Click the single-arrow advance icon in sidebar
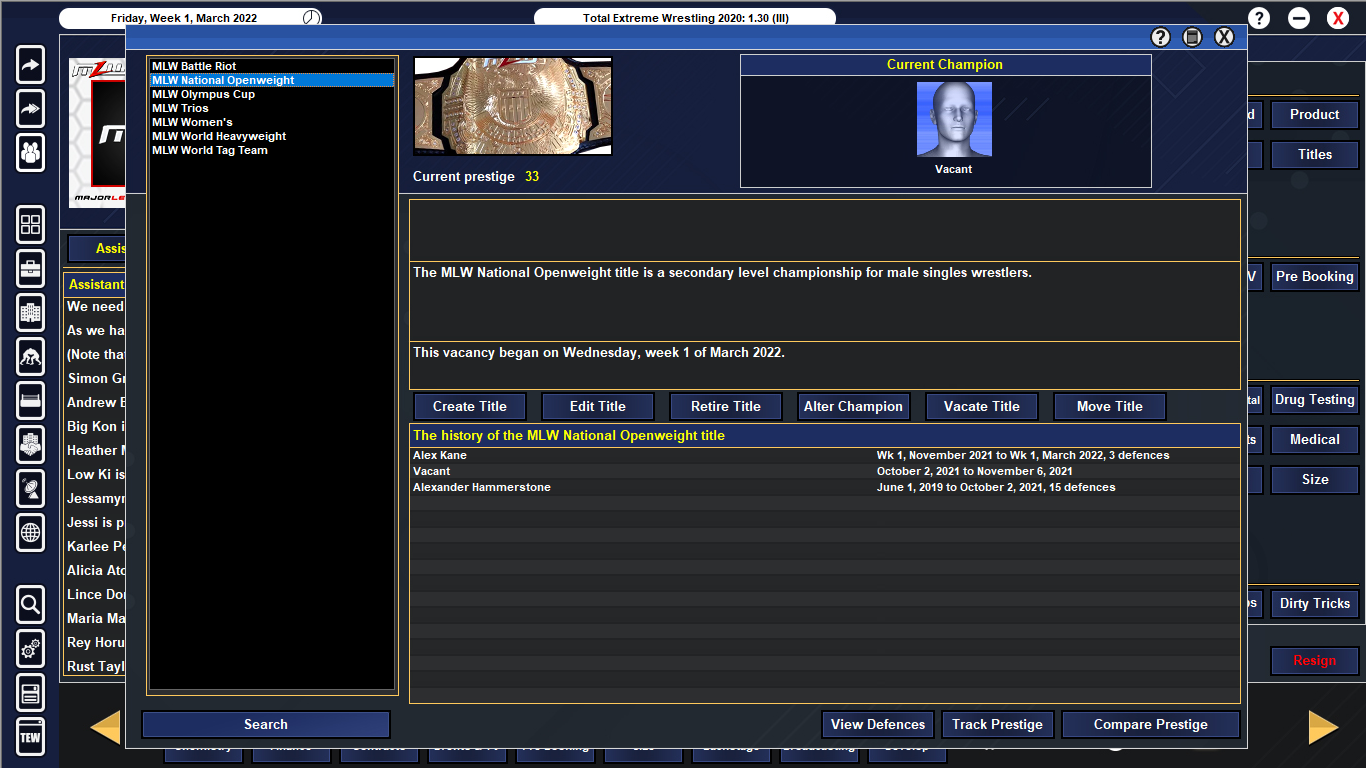Viewport: 1366px width, 768px height. tap(31, 65)
